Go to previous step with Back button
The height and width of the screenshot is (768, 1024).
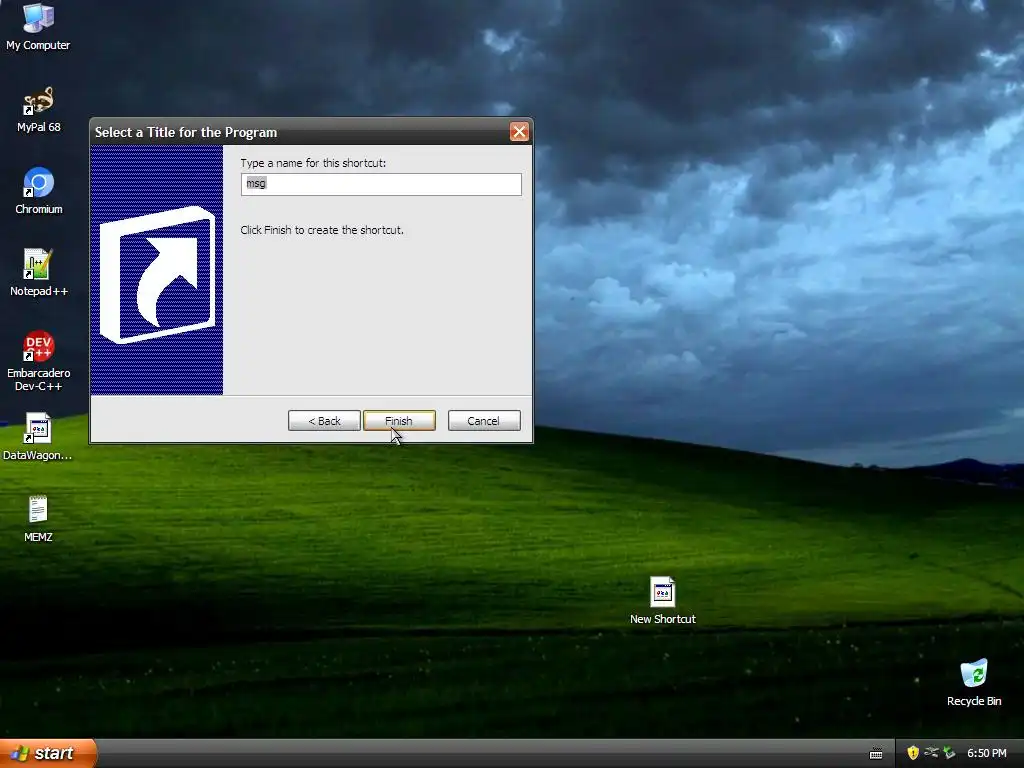324,421
